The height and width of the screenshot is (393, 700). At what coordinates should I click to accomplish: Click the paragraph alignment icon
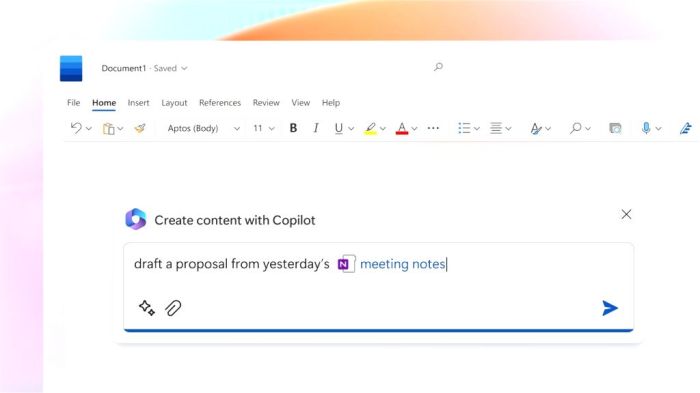[x=496, y=128]
